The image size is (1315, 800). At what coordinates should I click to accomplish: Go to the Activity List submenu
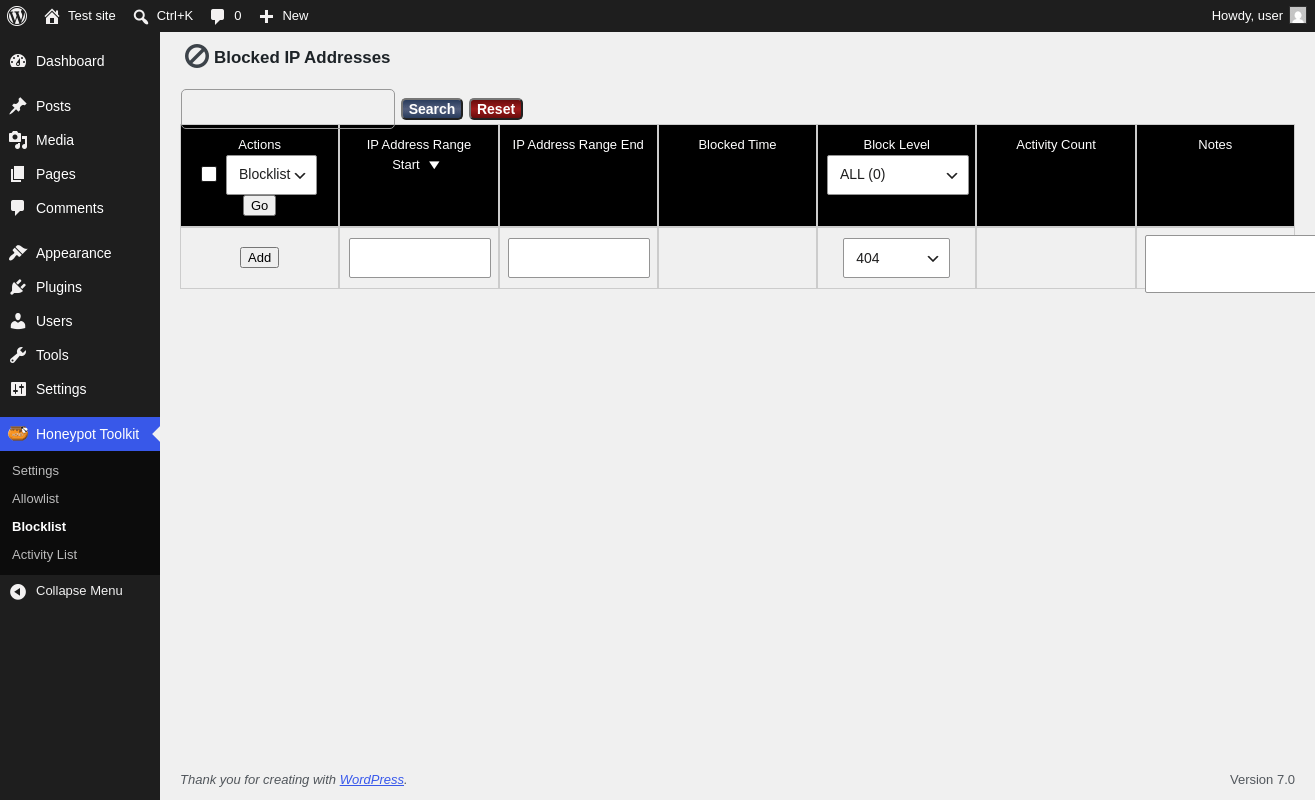point(44,554)
